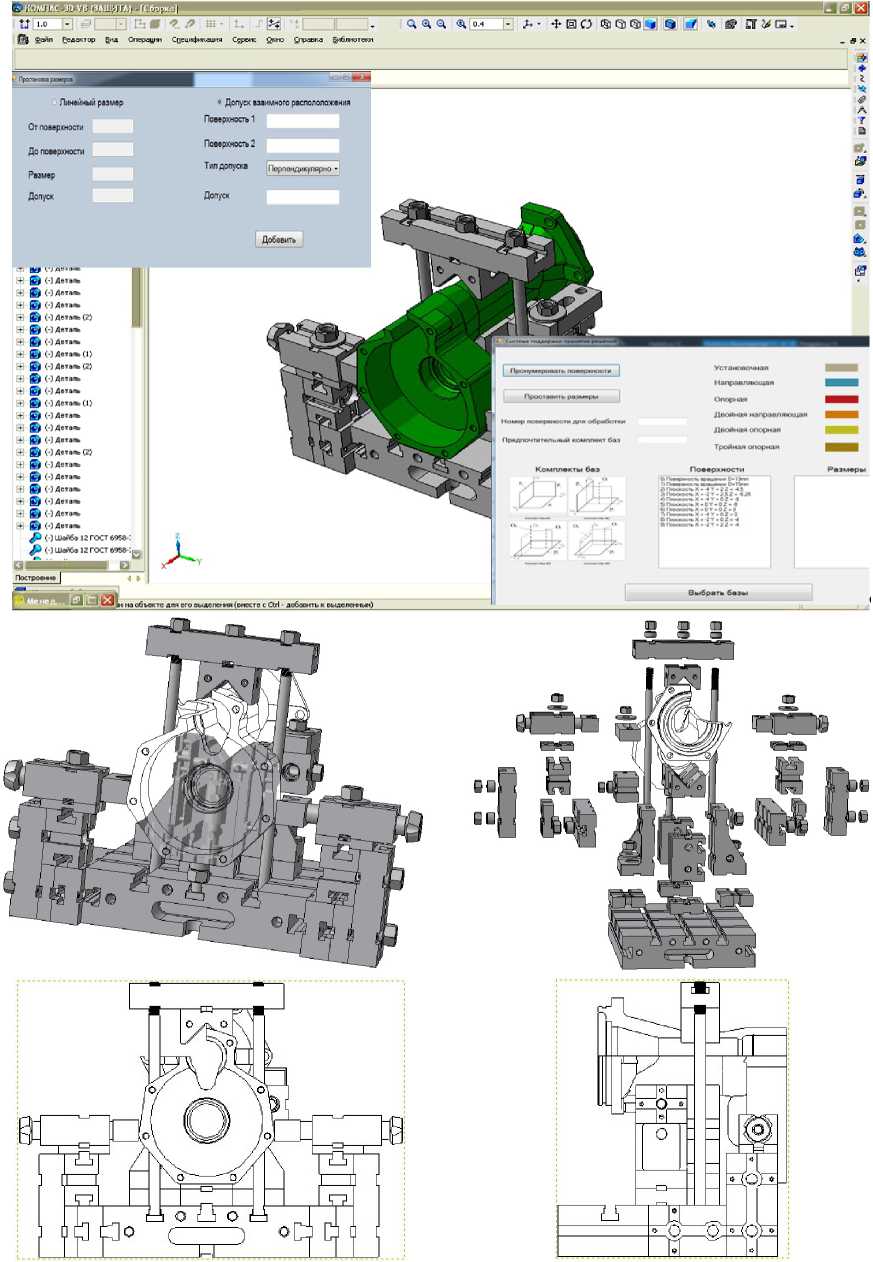Click Проставить размеры button
Viewport: 873px width, 1262px height.
561,396
